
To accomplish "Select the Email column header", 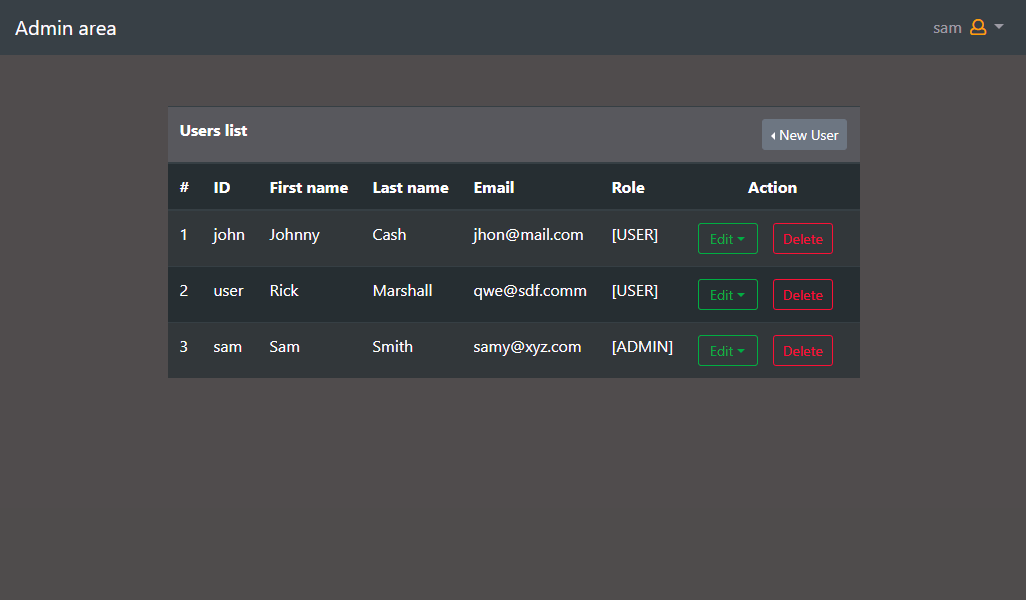I will pyautogui.click(x=494, y=188).
